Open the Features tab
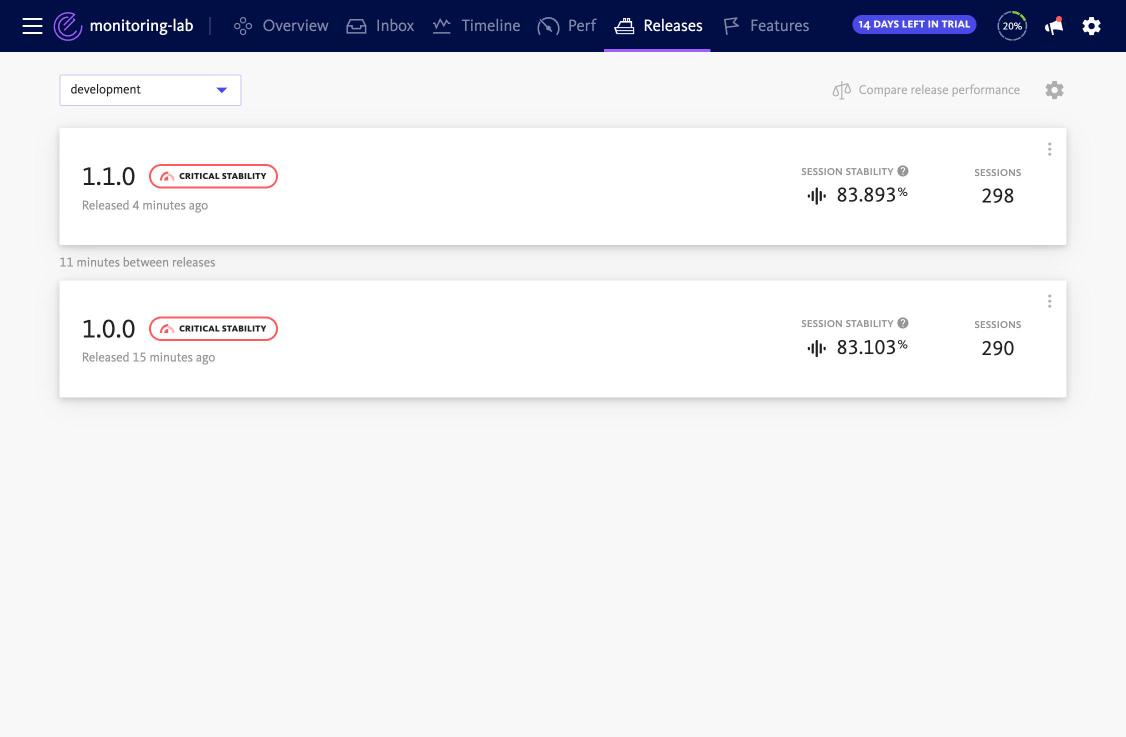Image resolution: width=1126 pixels, height=737 pixels. click(x=766, y=26)
